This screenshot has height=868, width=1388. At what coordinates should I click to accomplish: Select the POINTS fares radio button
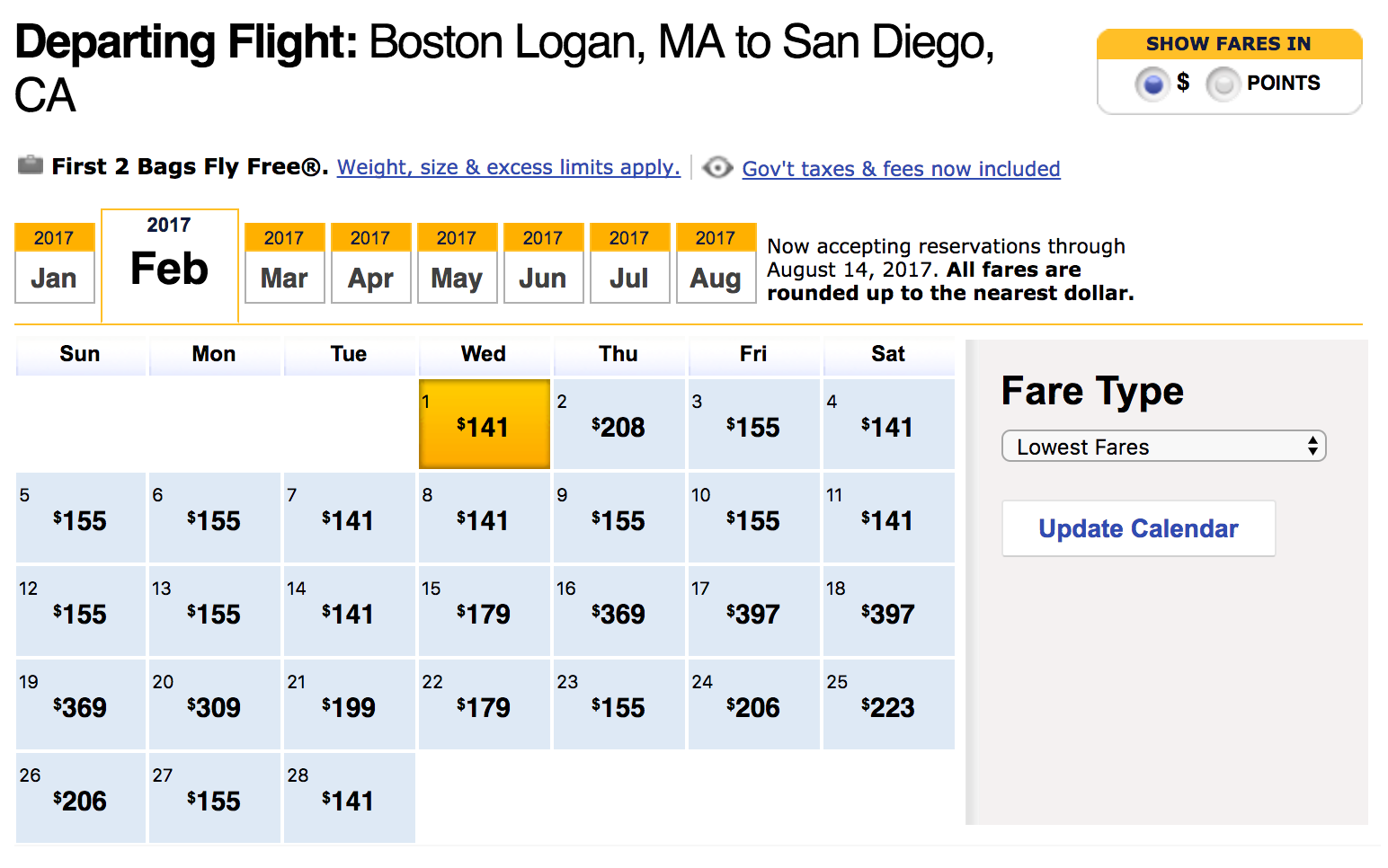pyautogui.click(x=1223, y=84)
